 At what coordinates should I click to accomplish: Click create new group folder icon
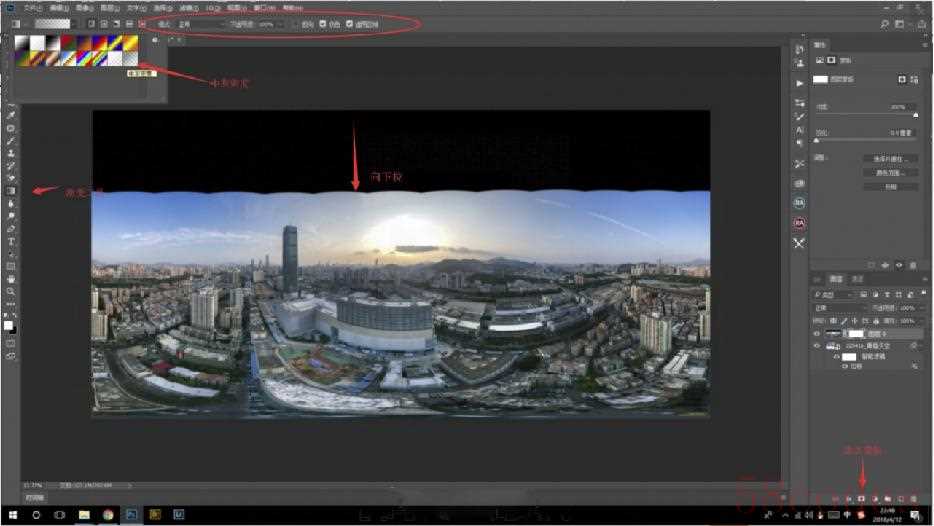[x=888, y=499]
